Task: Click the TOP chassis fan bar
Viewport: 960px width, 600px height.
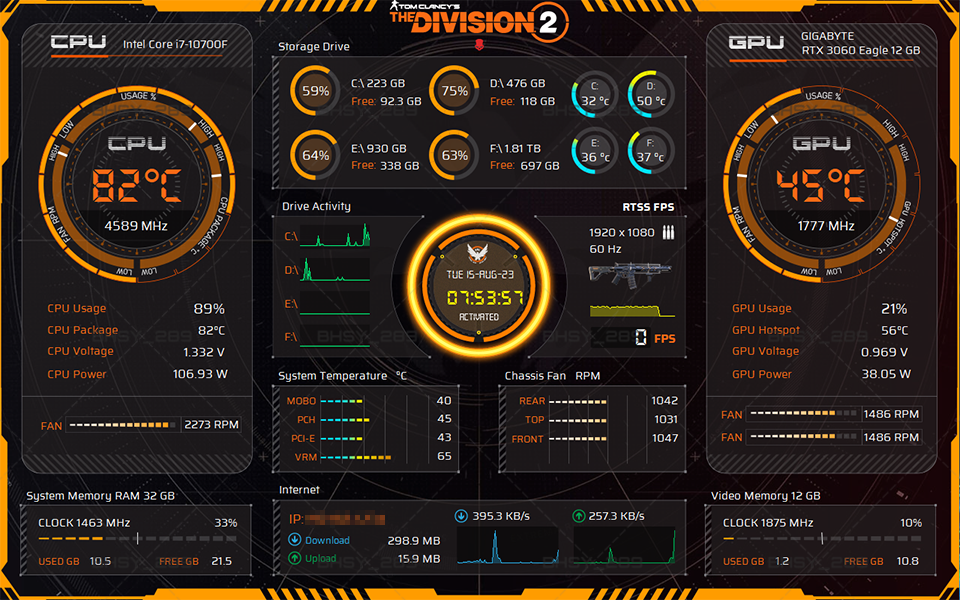Action: pyautogui.click(x=577, y=420)
